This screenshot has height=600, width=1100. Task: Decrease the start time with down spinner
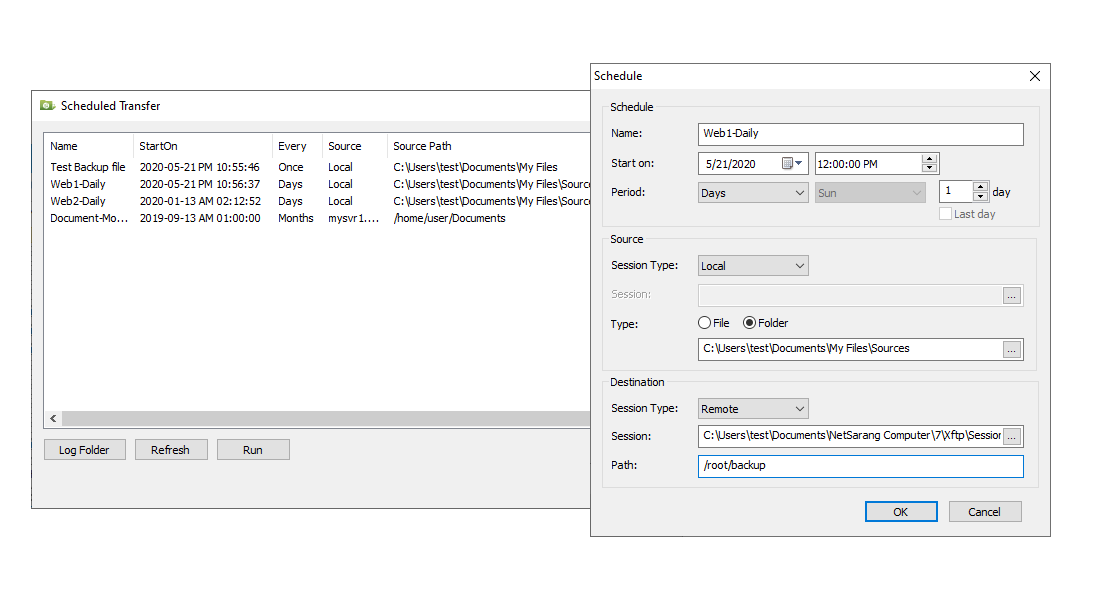(x=930, y=168)
